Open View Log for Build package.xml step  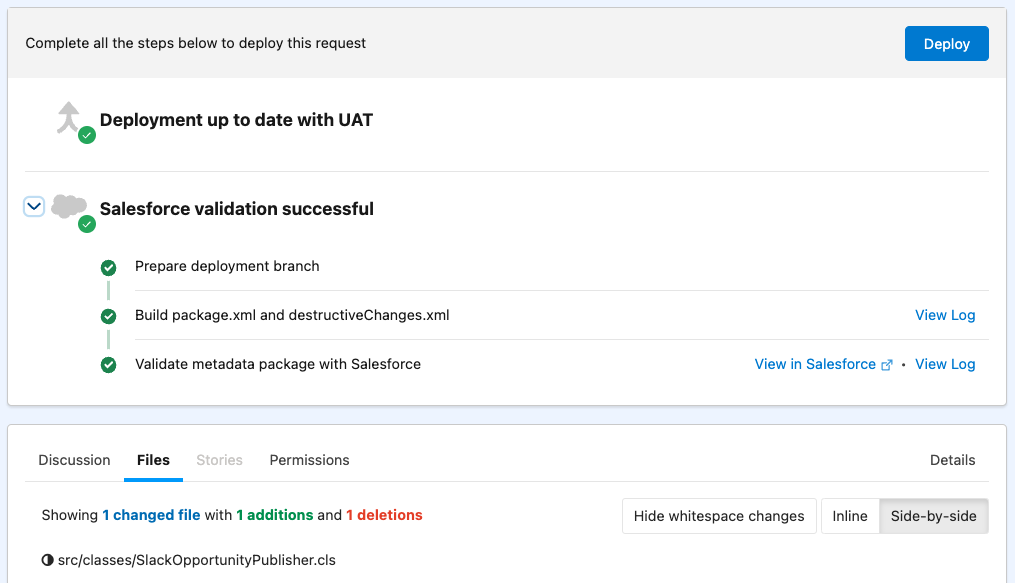coord(944,315)
